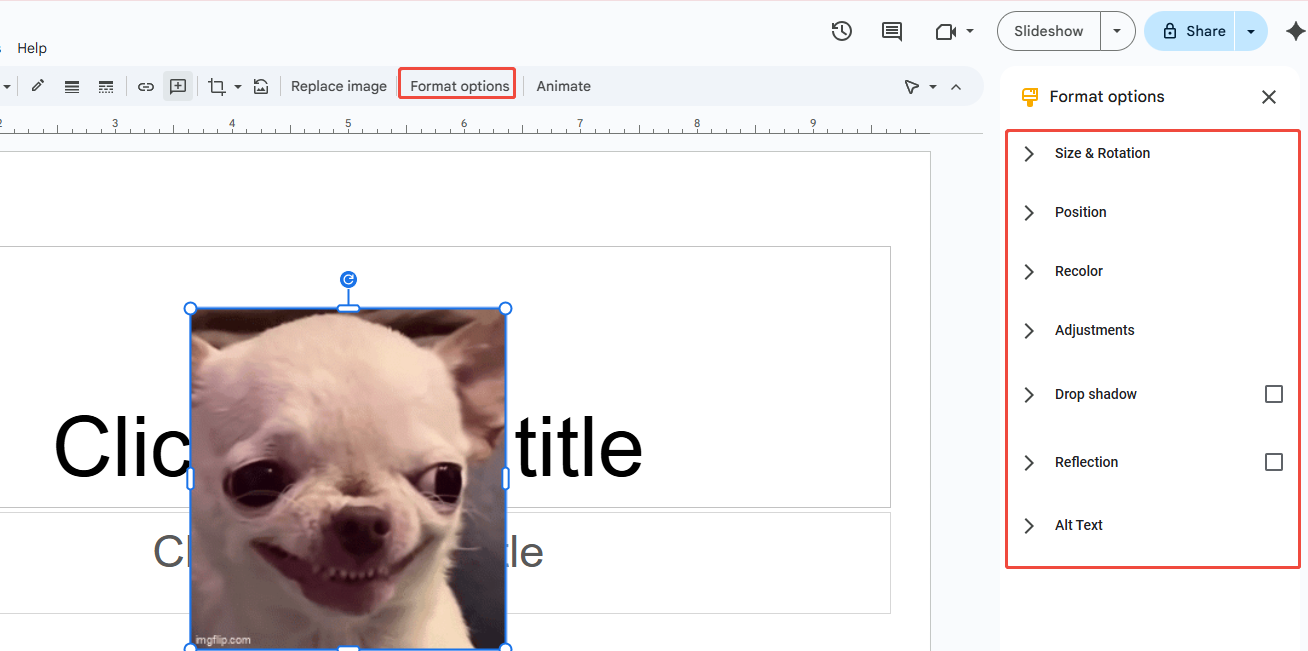Open version history
This screenshot has height=651, width=1308.
[841, 31]
